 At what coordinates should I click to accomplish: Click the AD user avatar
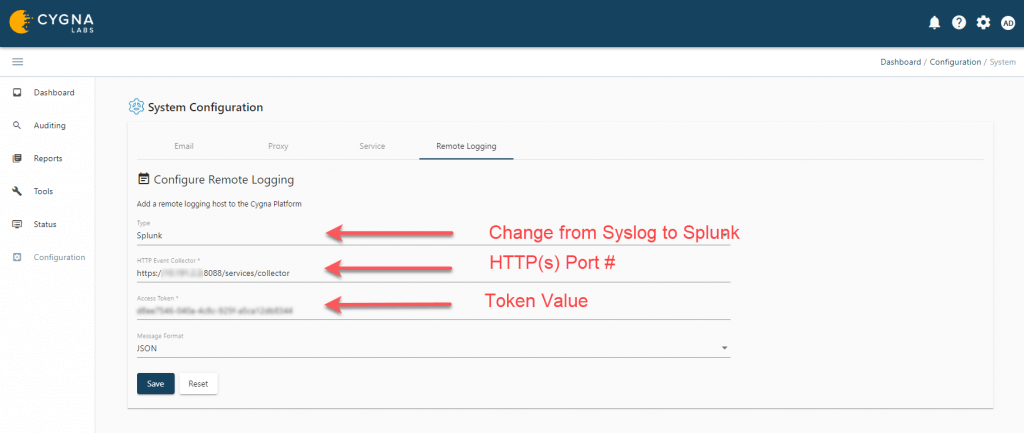tap(1007, 22)
